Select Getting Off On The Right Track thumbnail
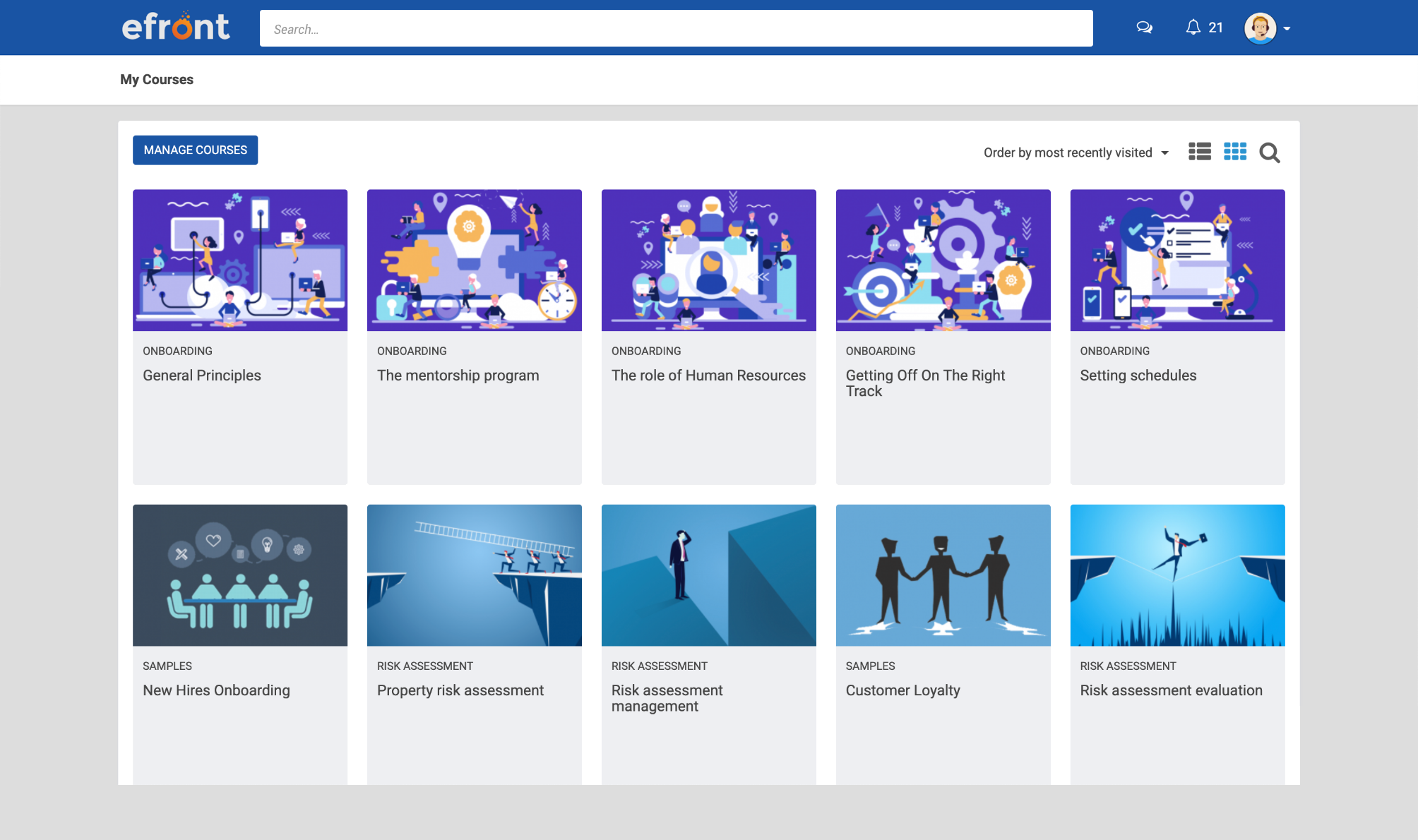Viewport: 1418px width, 840px height. [943, 260]
